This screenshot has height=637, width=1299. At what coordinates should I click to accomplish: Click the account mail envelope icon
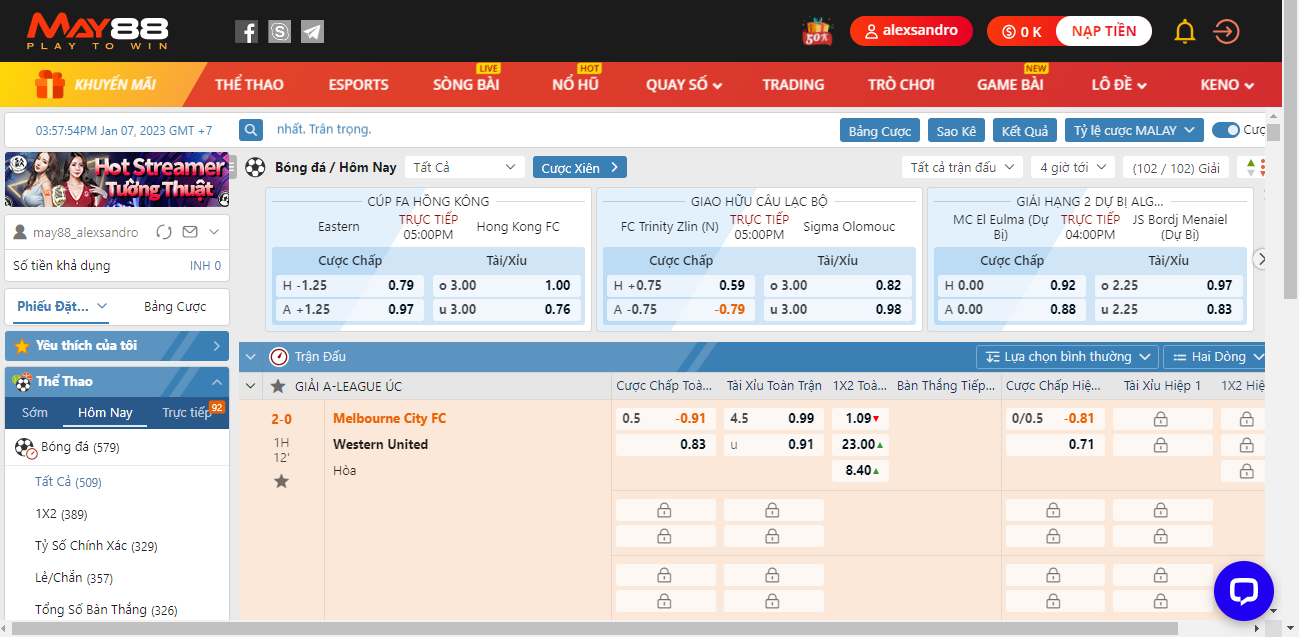point(190,232)
